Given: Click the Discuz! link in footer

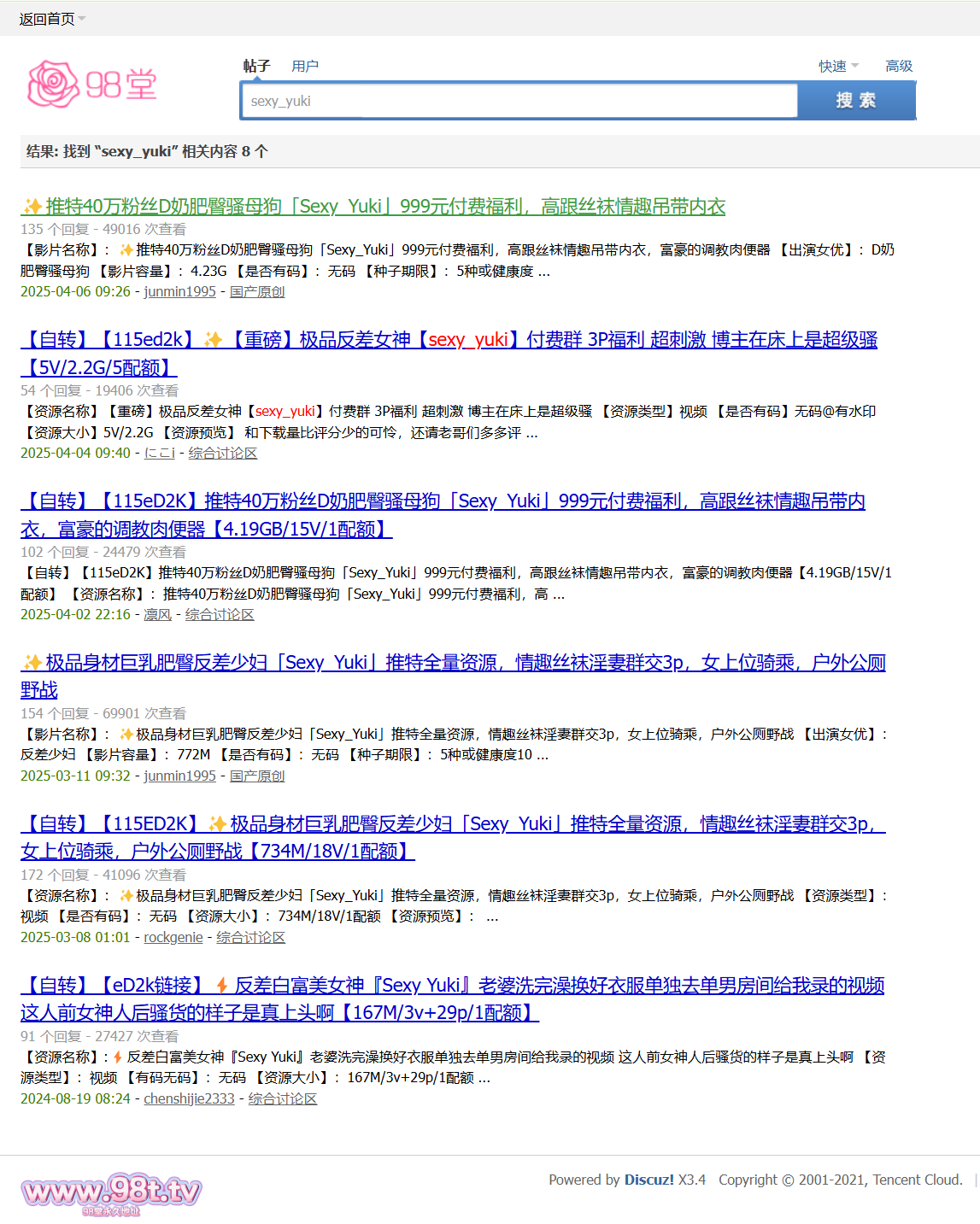Looking at the screenshot, I should click(648, 1180).
